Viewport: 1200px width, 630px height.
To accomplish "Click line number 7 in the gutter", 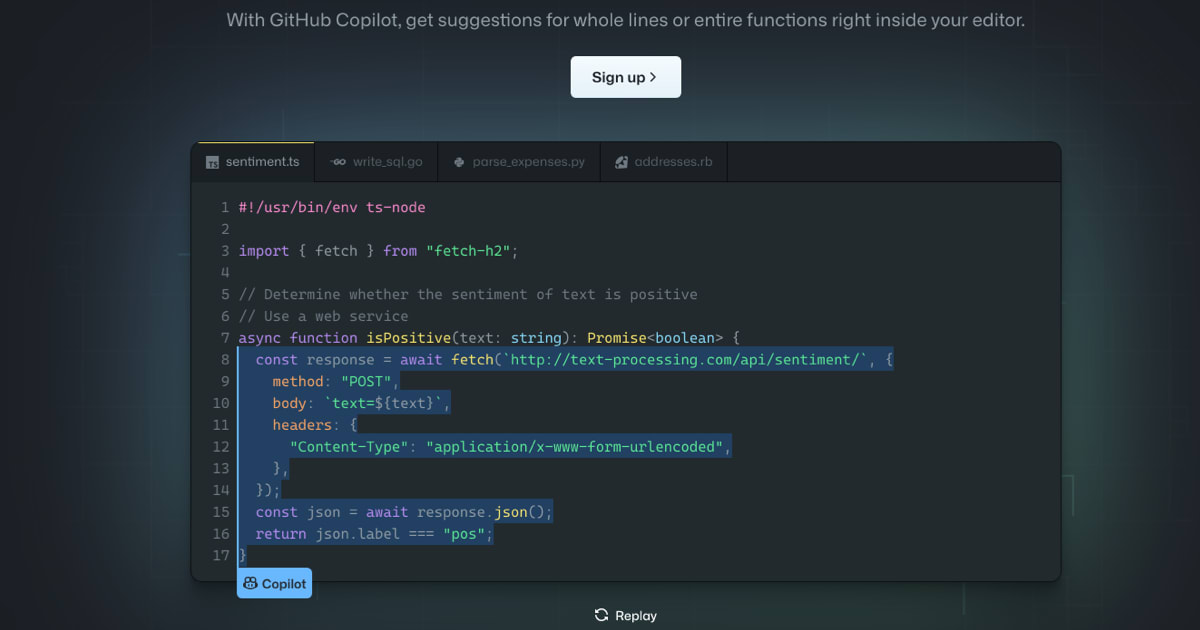I will [x=225, y=338].
